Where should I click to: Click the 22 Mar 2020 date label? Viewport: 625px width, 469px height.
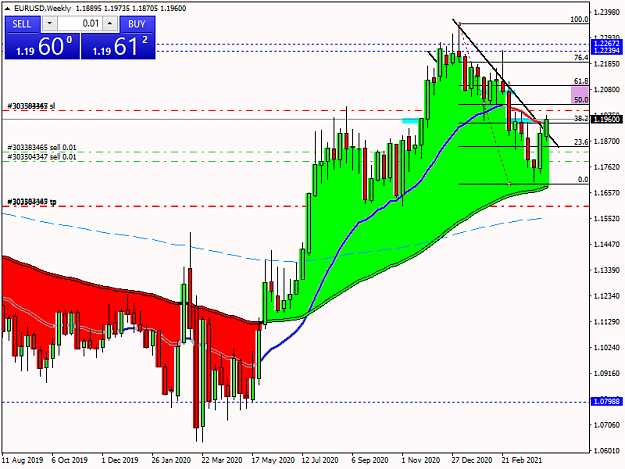(222, 460)
